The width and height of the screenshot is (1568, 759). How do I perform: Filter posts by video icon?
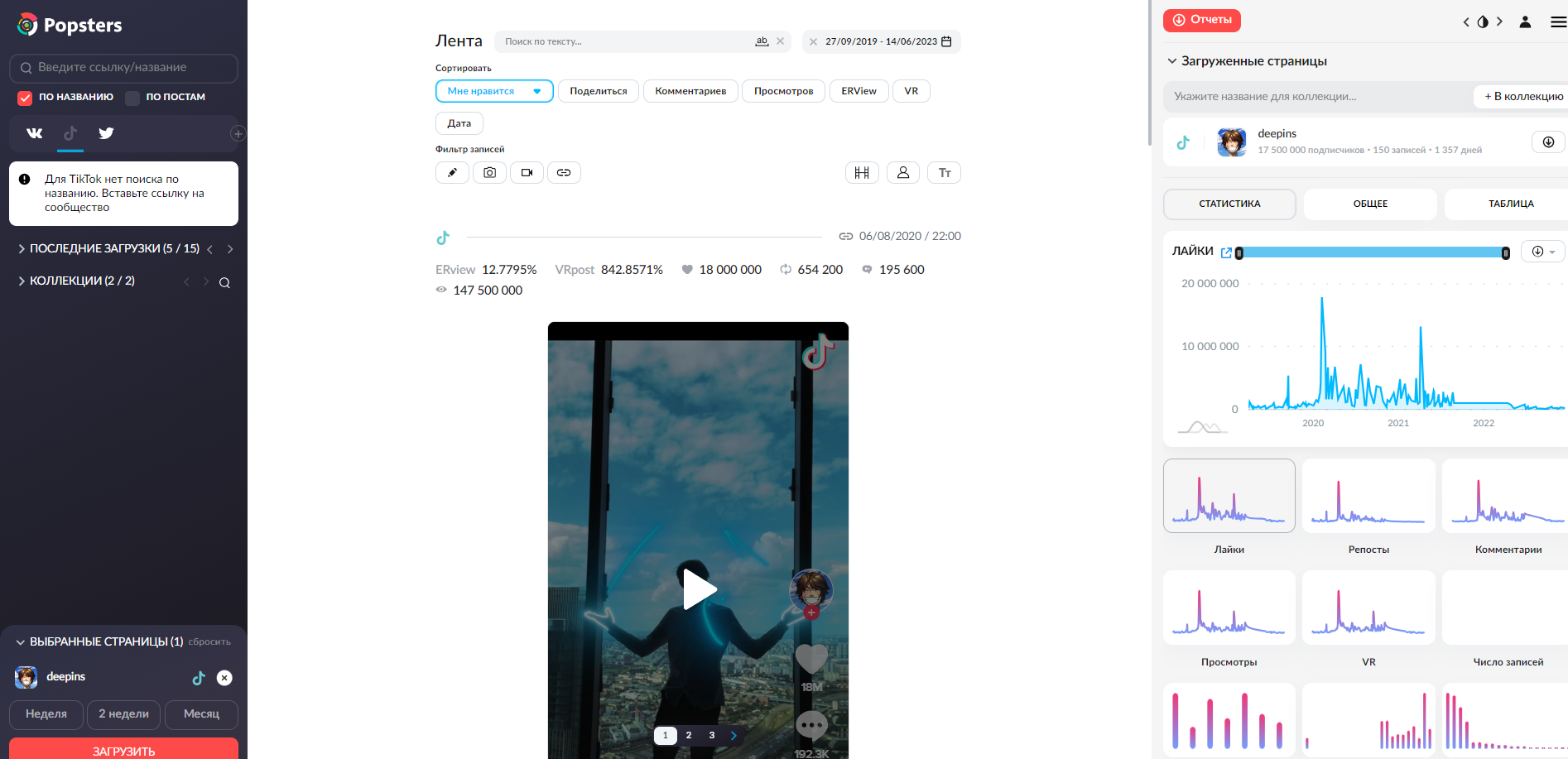coord(527,173)
